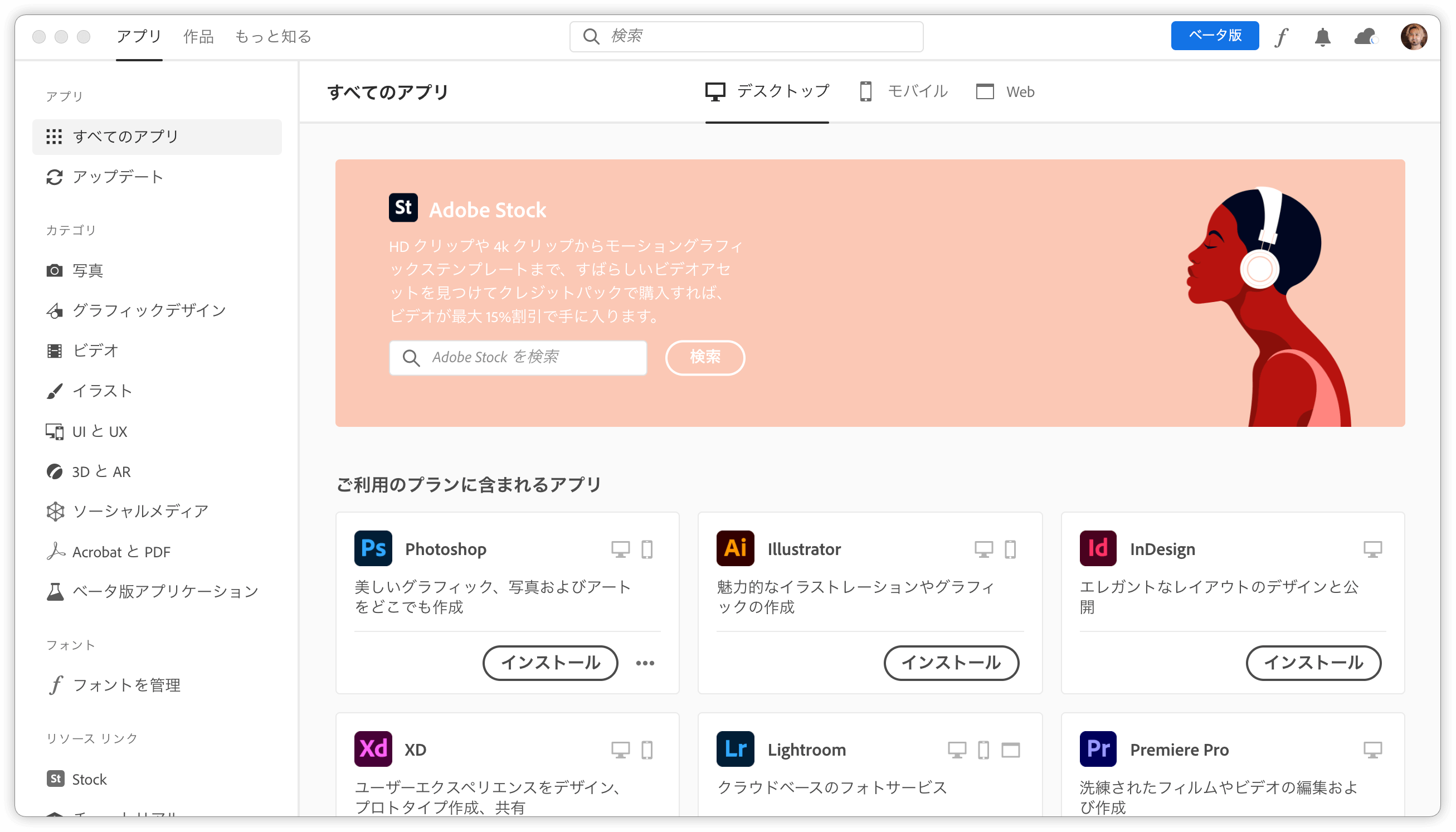Click XD's desktop platform icon
Image resolution: width=1456 pixels, height=832 pixels.
click(620, 750)
